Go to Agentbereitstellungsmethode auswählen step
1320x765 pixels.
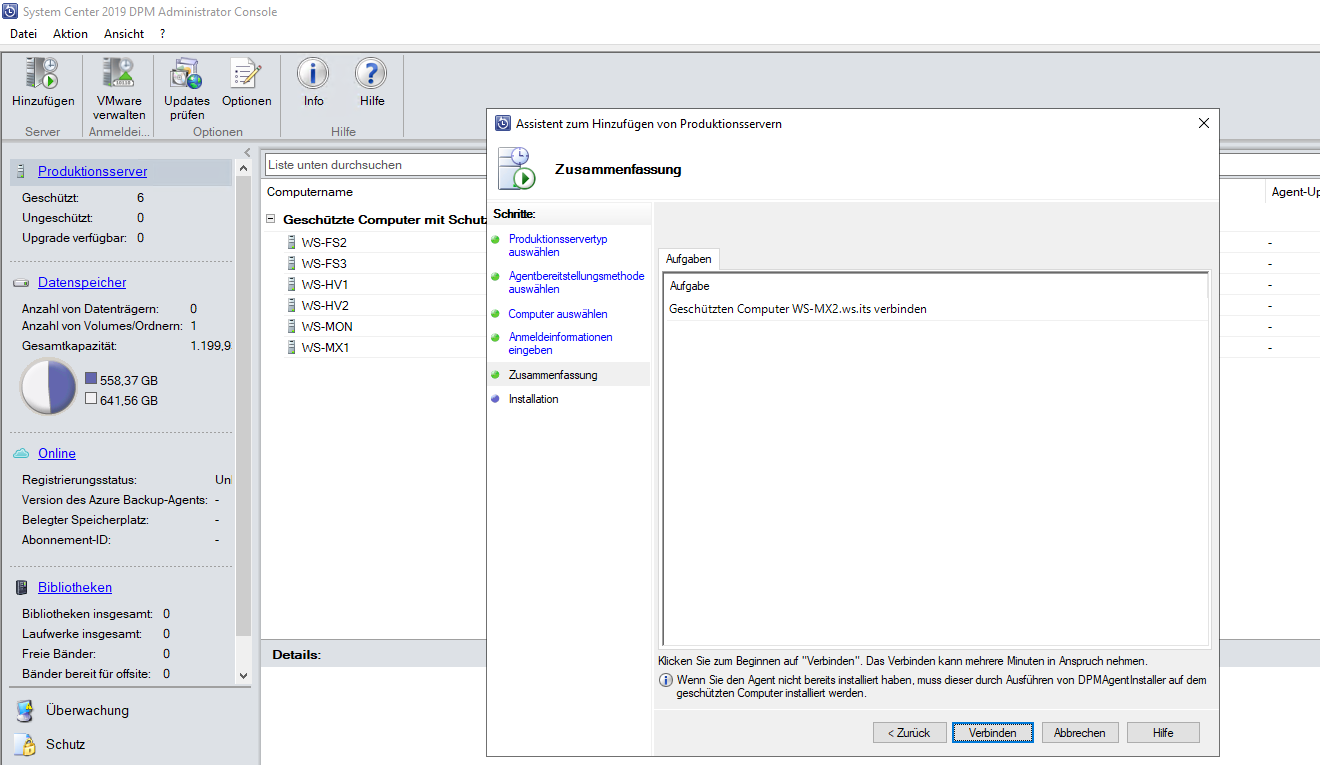(x=576, y=283)
